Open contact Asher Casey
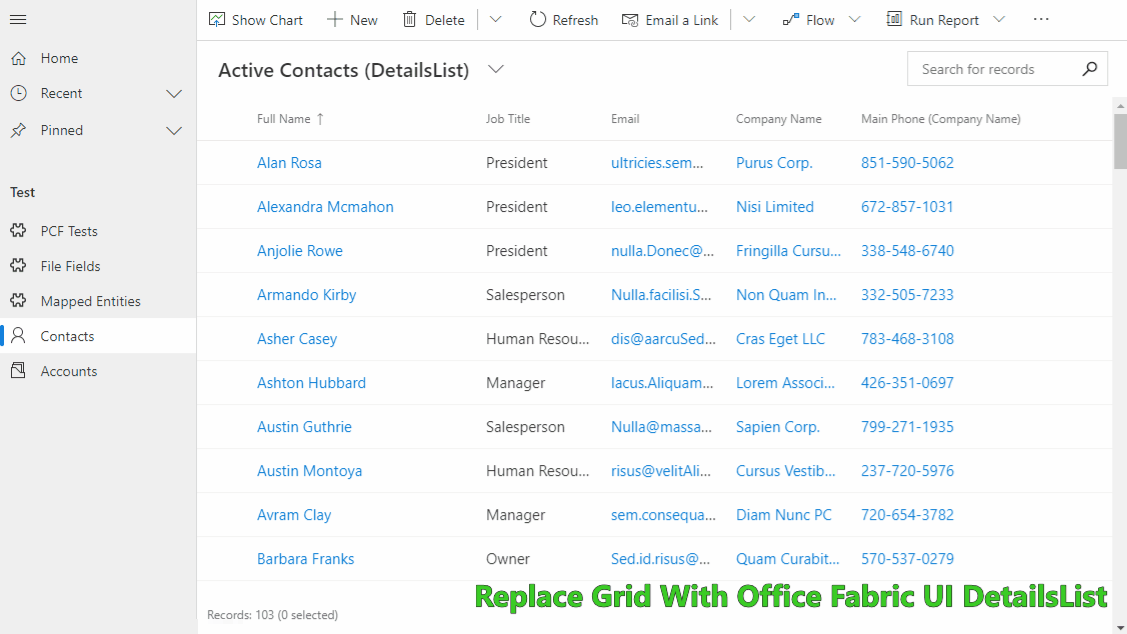The image size is (1127, 634). (x=297, y=339)
